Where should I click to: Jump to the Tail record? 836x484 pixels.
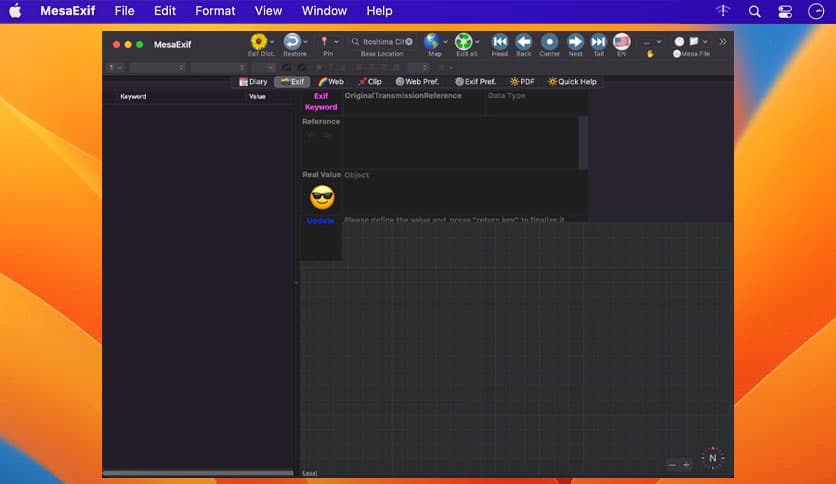[x=599, y=42]
